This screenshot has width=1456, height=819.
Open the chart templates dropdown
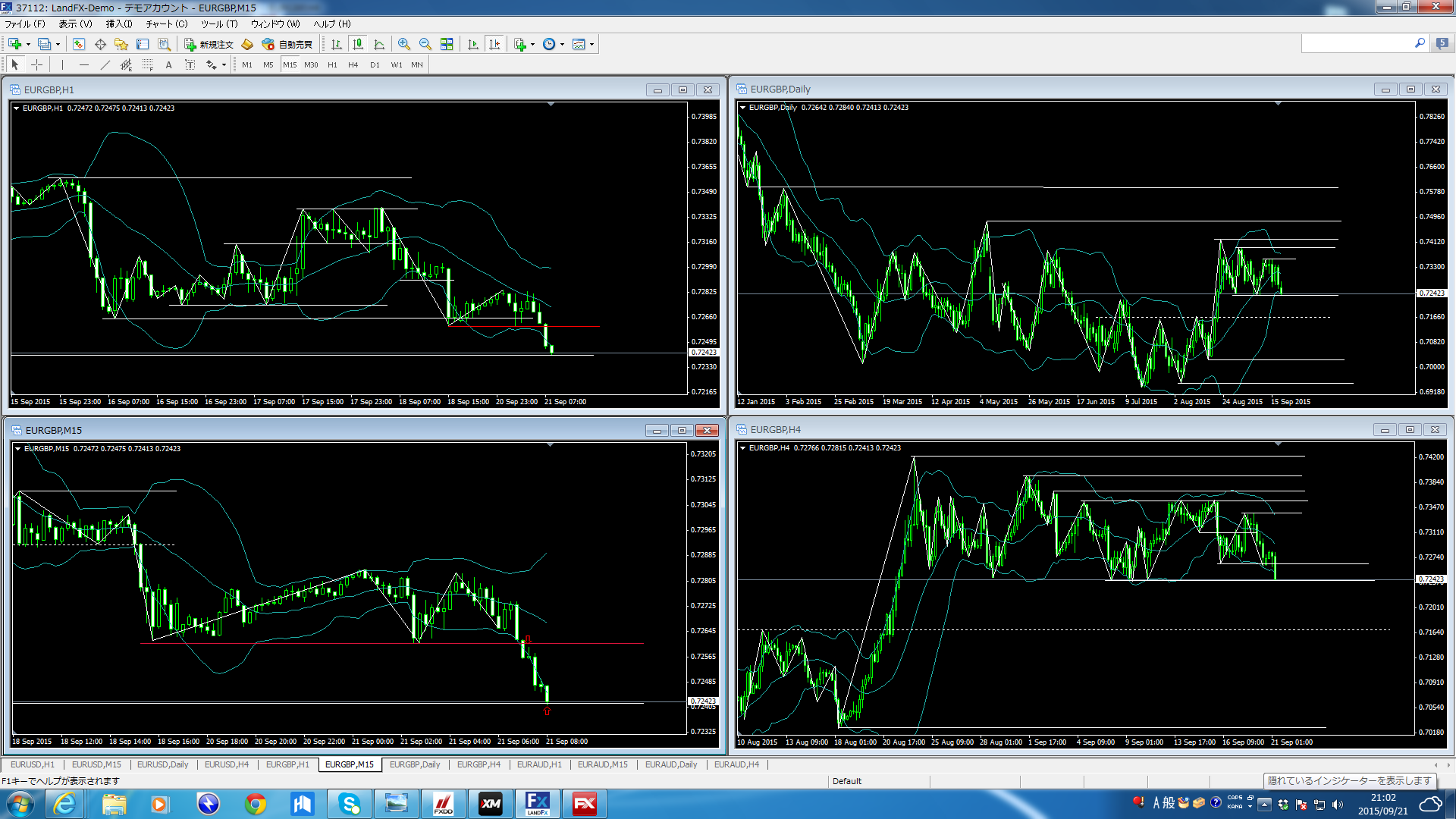[x=591, y=44]
